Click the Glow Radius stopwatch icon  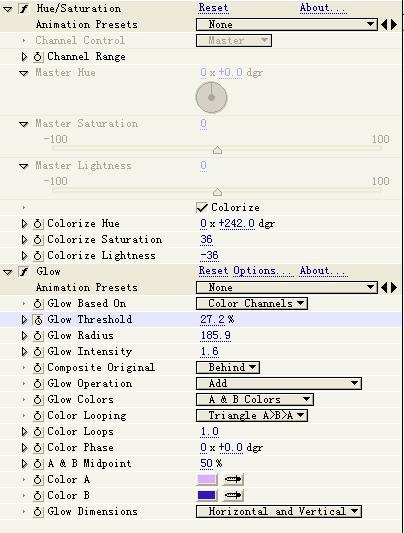(38, 336)
